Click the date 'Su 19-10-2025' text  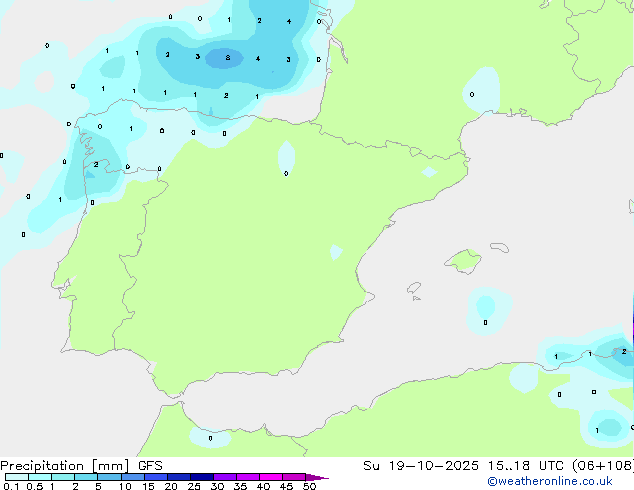(421, 466)
